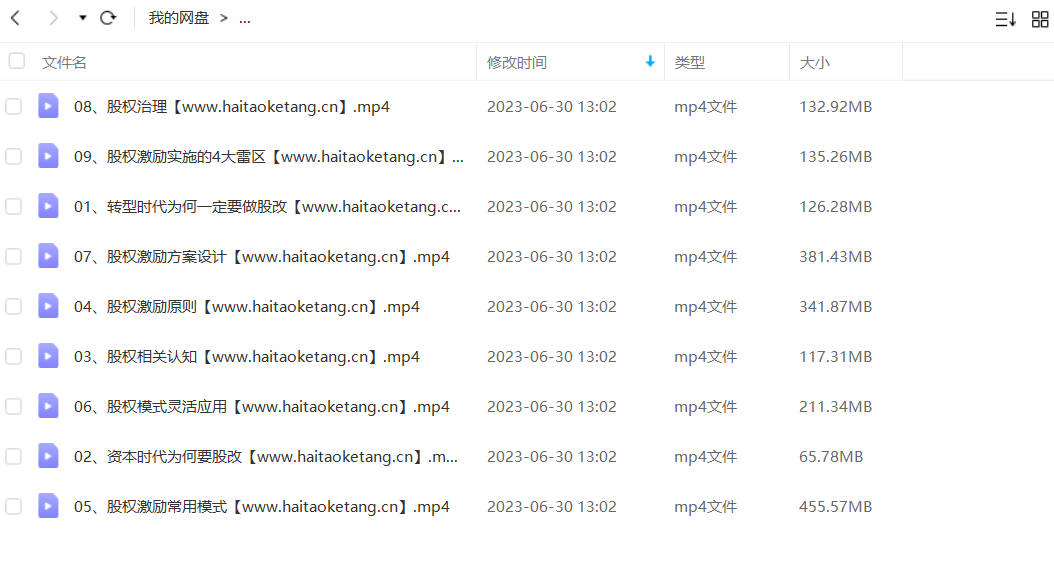Image resolution: width=1054 pixels, height=570 pixels.
Task: Click the video icon of 08、股权治理
Action: [x=48, y=106]
